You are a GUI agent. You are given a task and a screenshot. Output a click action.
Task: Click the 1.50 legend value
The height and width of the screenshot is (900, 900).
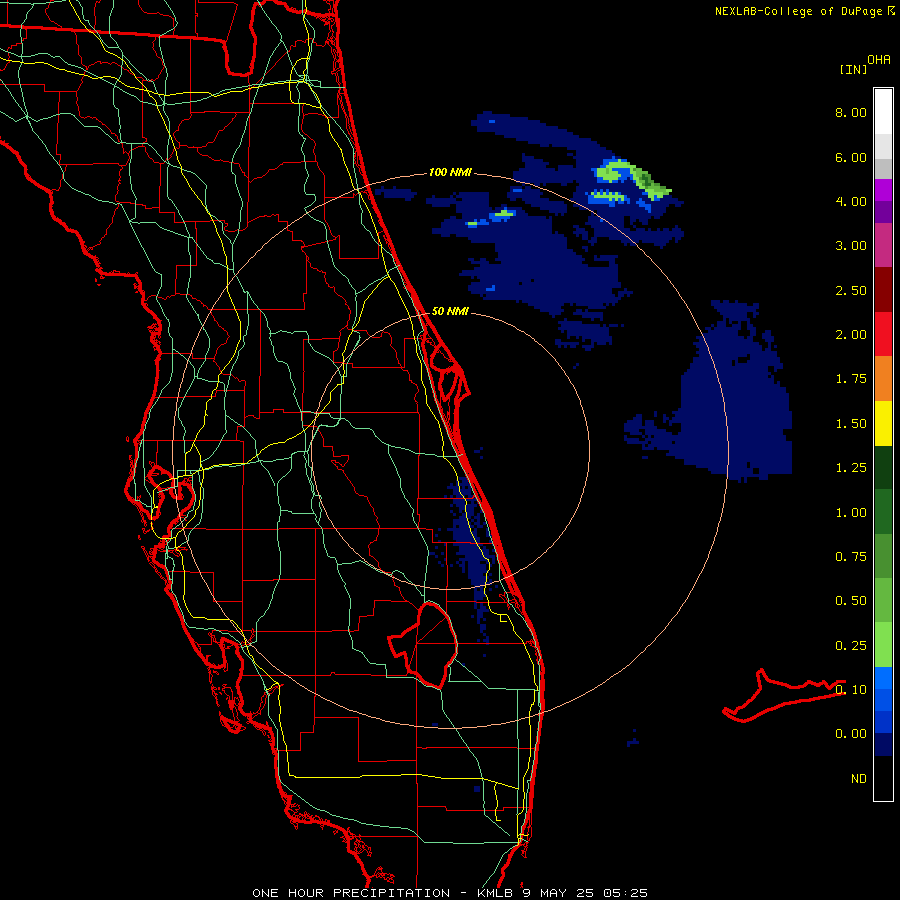tap(851, 424)
